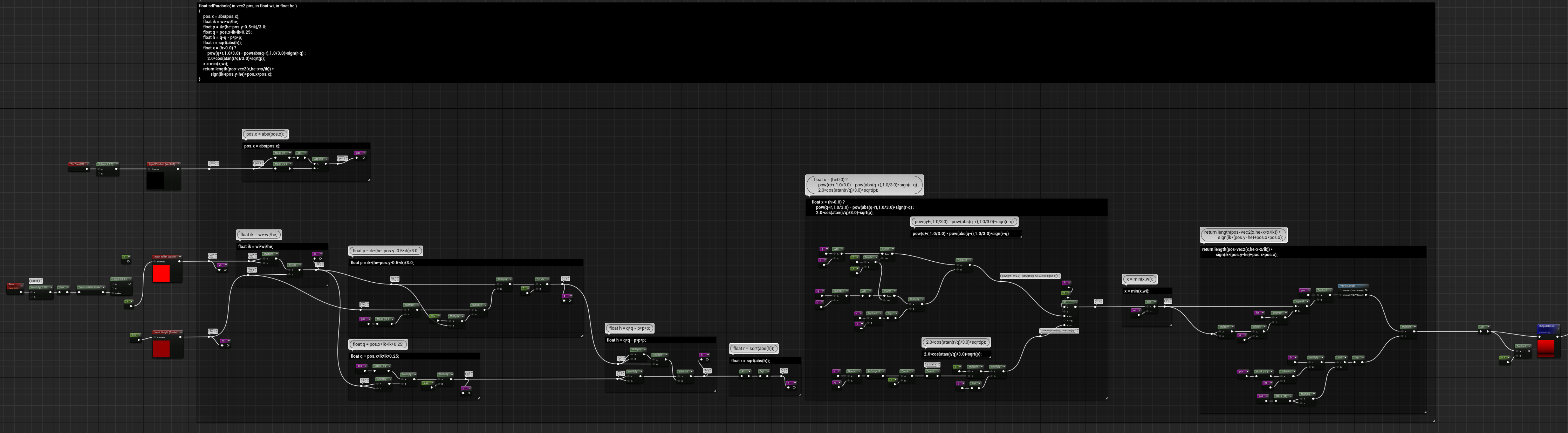Click the 'speed' comment bubble
The height and width of the screenshot is (433, 1568).
pos(36,281)
